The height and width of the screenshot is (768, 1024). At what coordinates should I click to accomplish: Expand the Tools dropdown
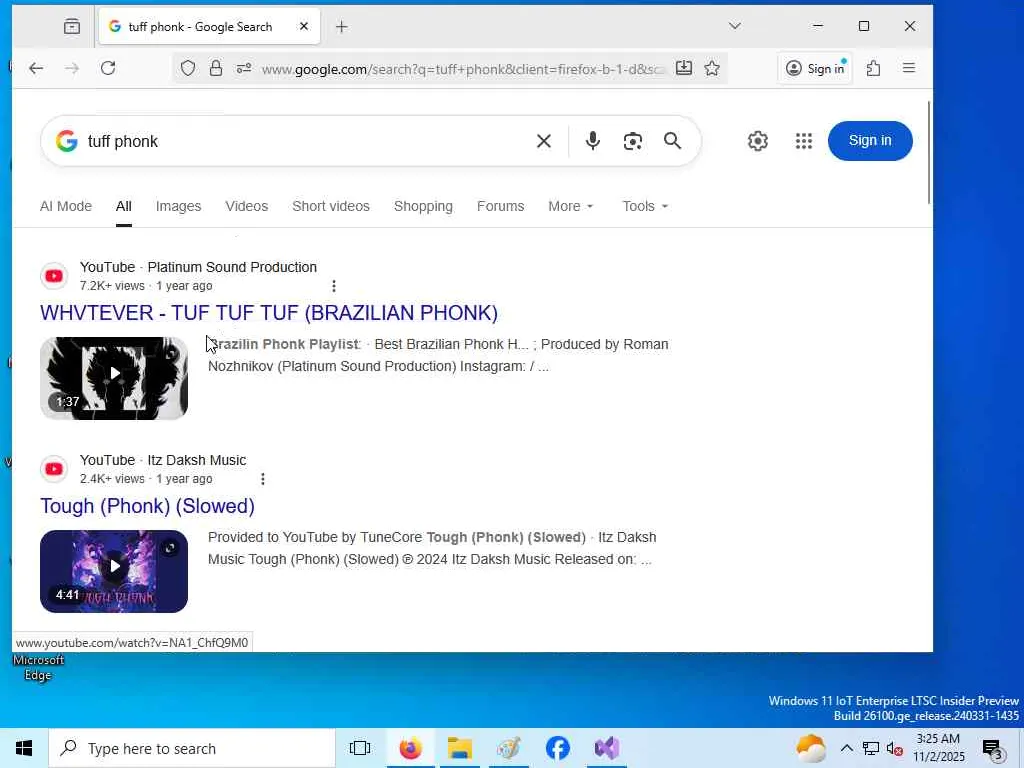tap(645, 206)
